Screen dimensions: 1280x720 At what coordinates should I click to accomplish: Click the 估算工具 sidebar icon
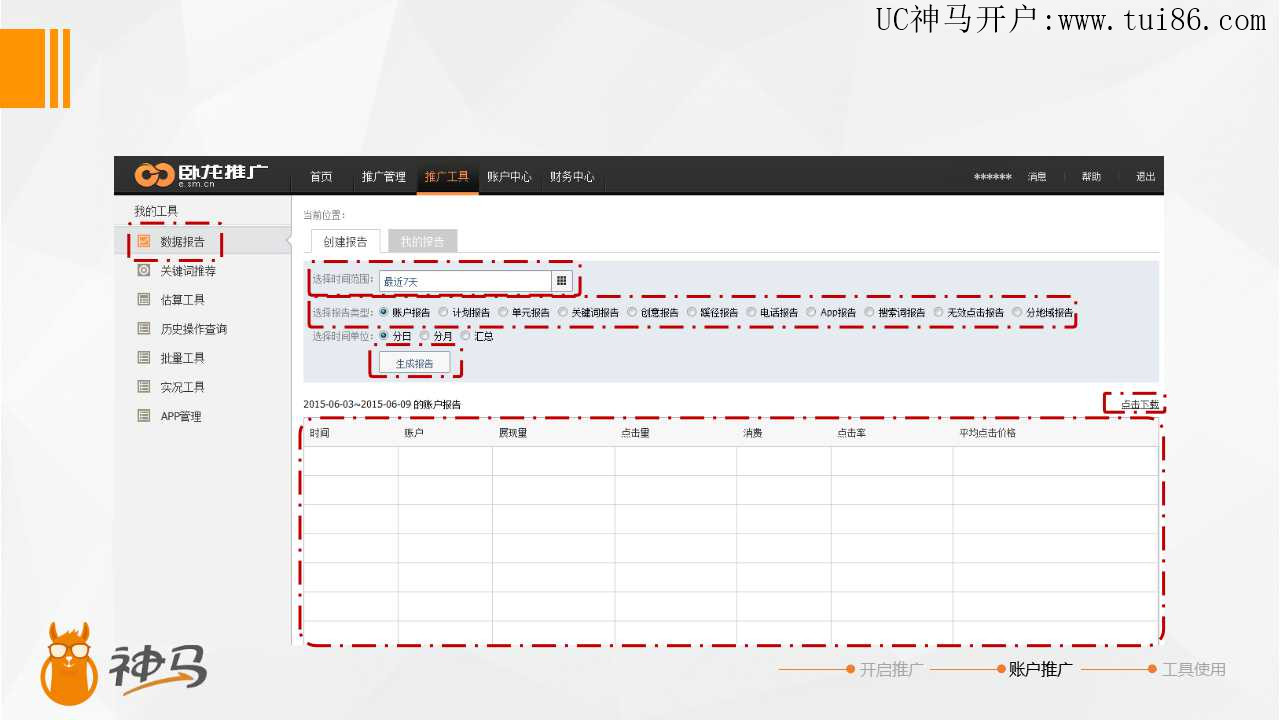coord(144,299)
